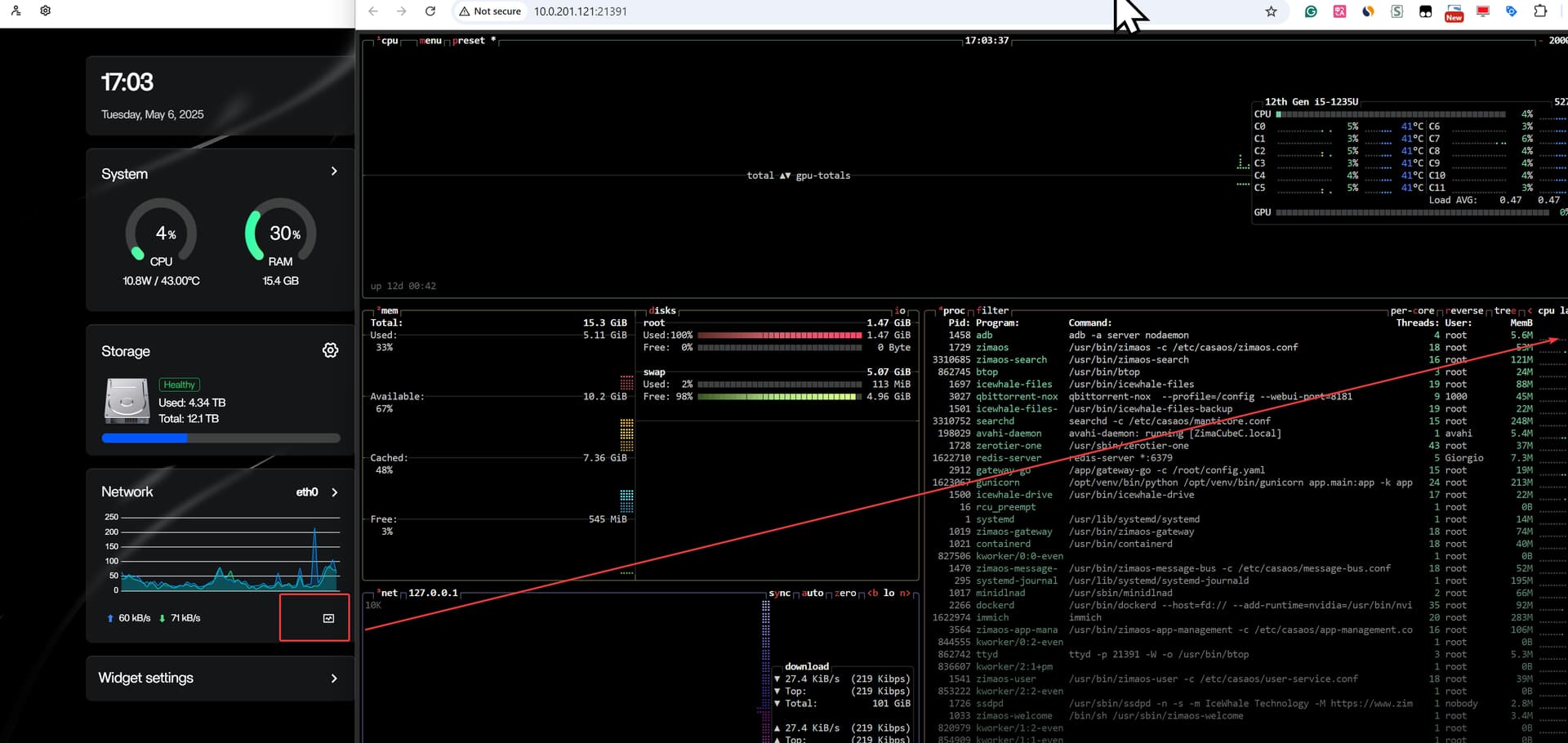Toggle reverse sorting in proc box
Viewport: 1568px width, 743px height.
[1464, 310]
